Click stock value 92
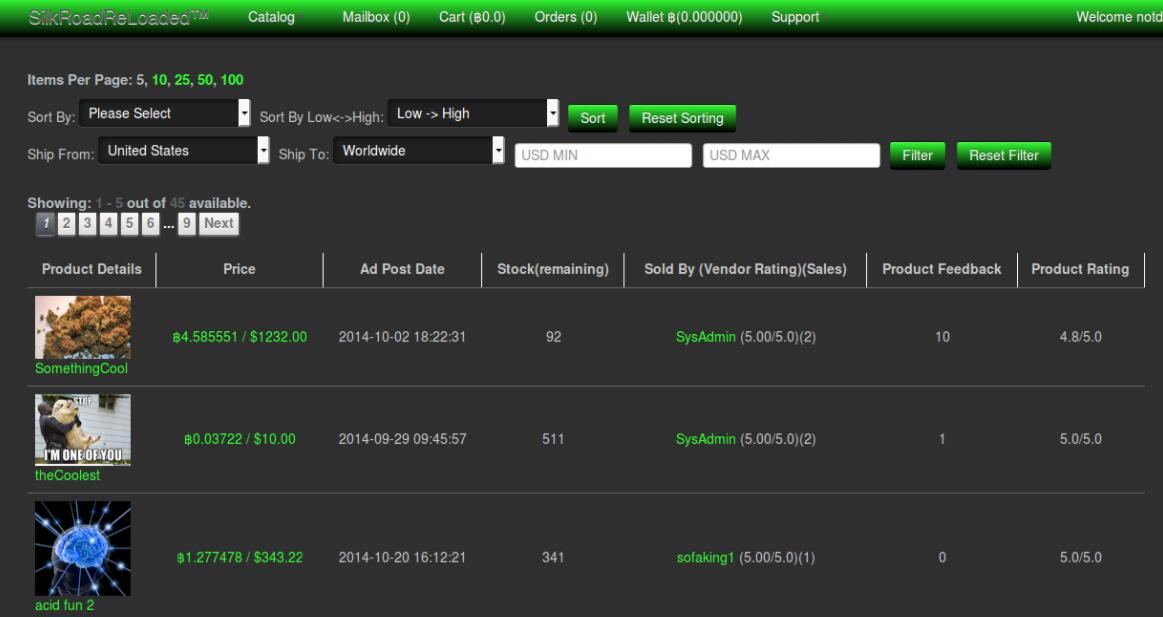Image resolution: width=1163 pixels, height=617 pixels. 553,337
